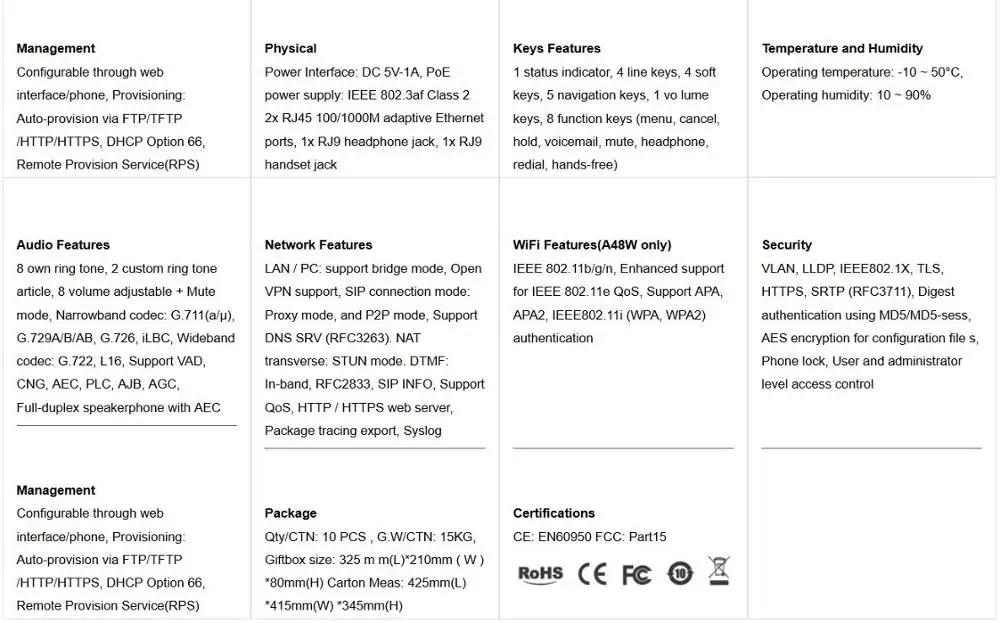Select the Physical heading

coord(290,48)
